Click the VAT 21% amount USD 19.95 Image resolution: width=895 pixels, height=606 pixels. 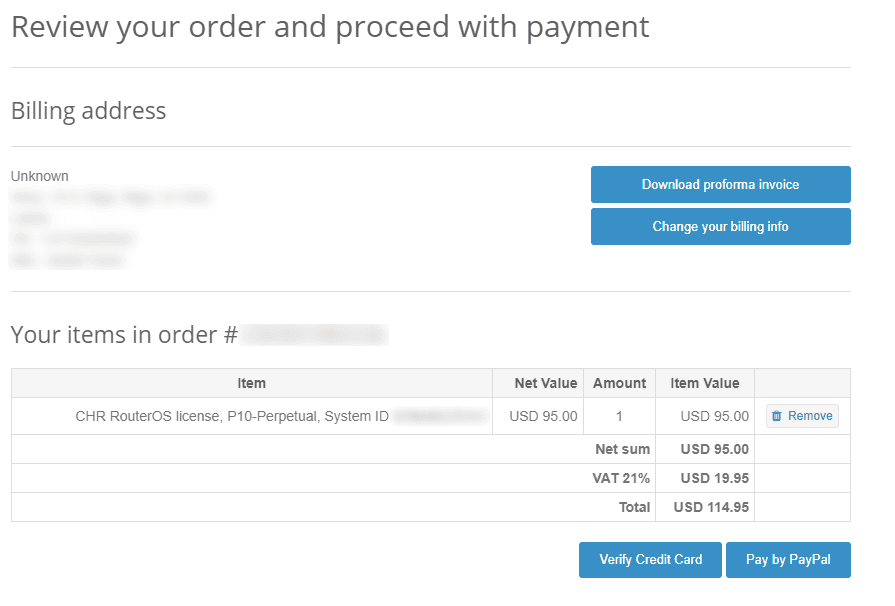(704, 477)
